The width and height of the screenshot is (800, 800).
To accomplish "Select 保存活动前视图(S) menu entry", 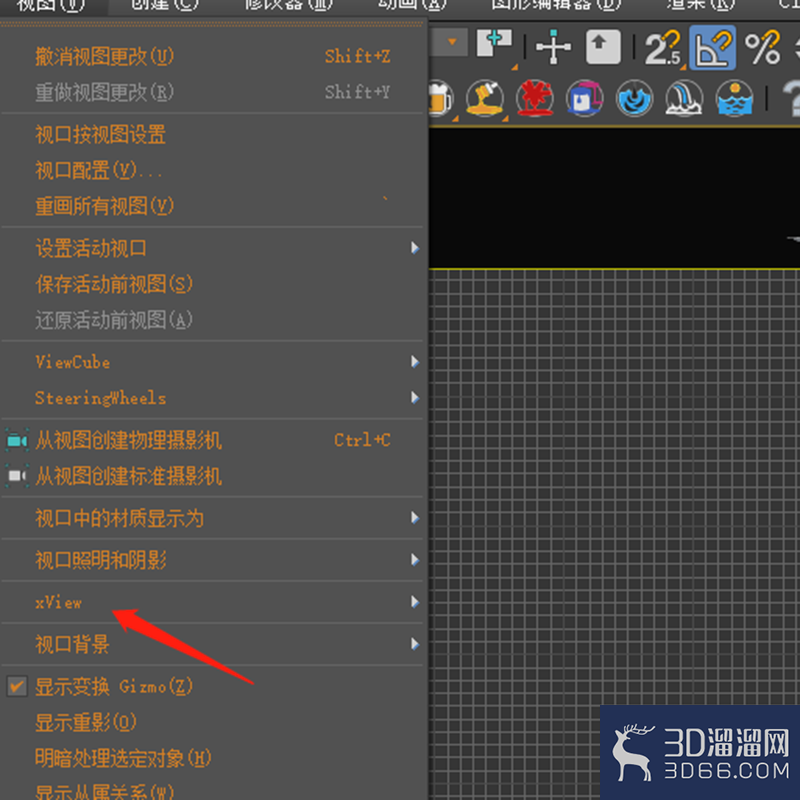I will [212, 284].
